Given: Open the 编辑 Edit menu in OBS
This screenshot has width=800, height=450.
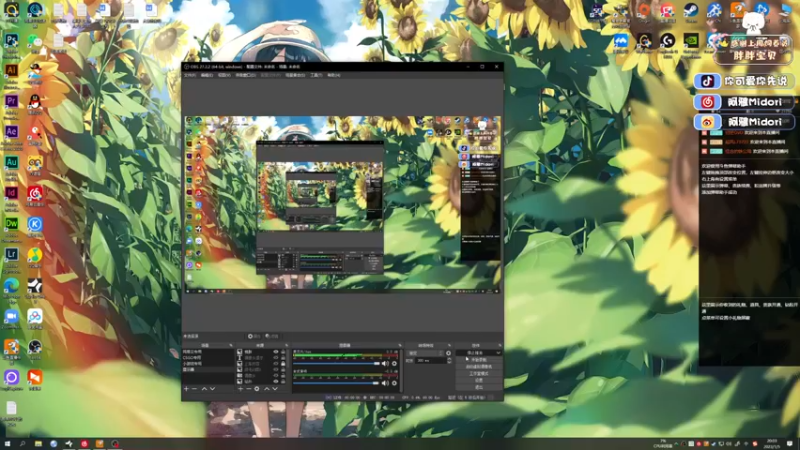Looking at the screenshot, I should 206,75.
